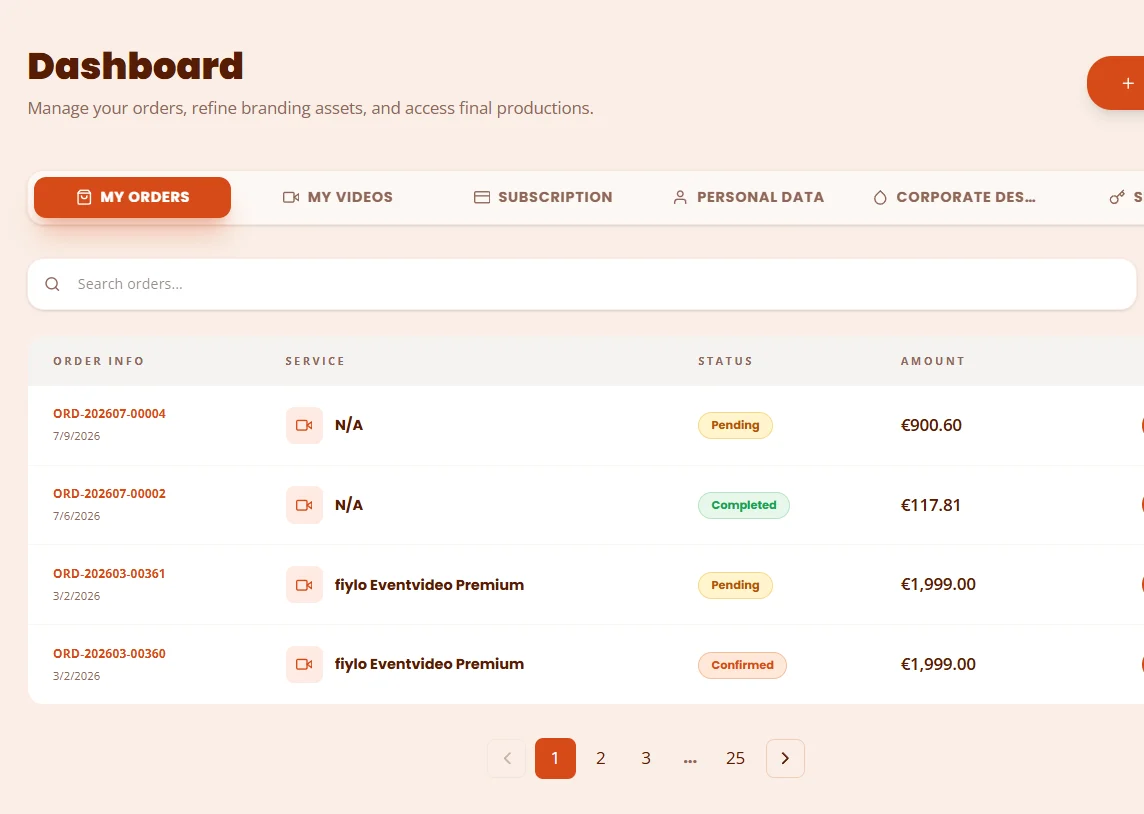Click video icon in the ORD-202607-00002 row
1144x814 pixels.
pos(304,505)
